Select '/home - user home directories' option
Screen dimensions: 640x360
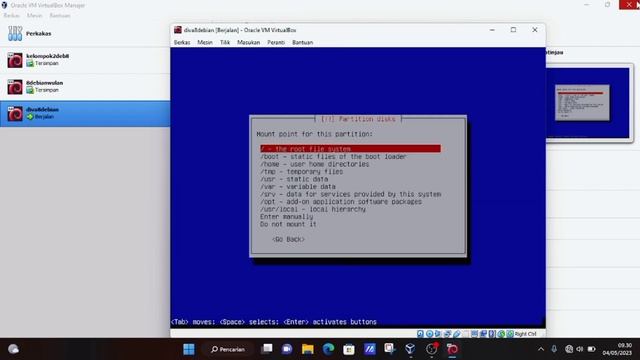tap(314, 164)
